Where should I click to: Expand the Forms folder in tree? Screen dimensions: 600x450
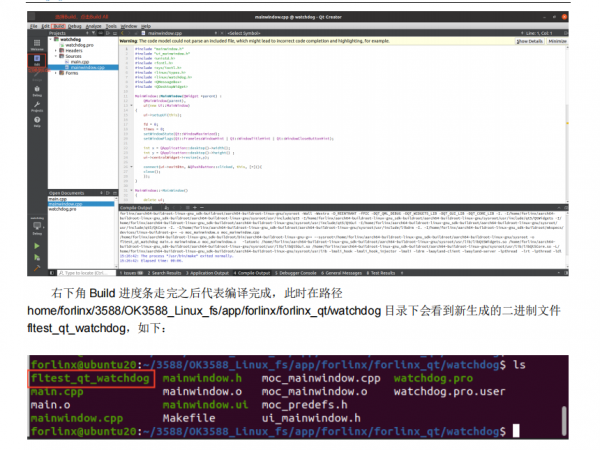(56, 75)
